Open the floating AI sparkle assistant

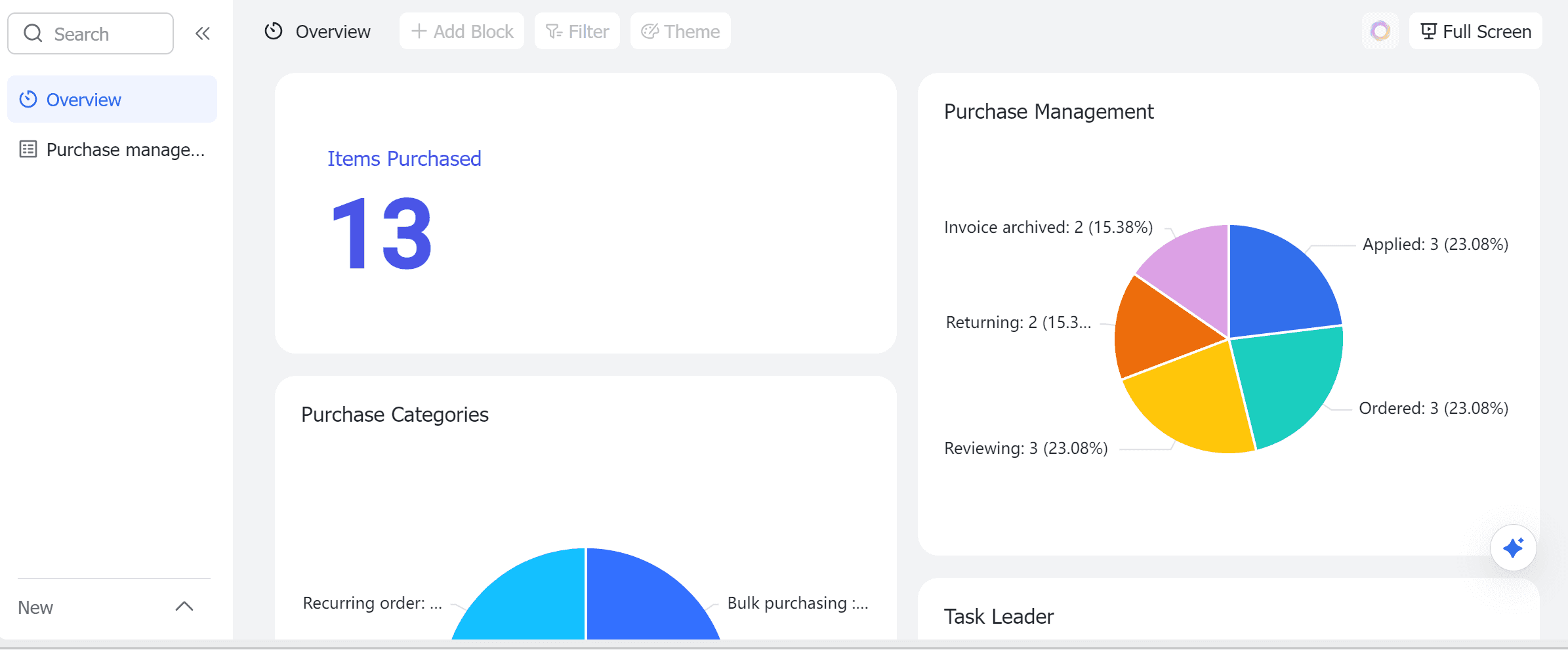1514,548
